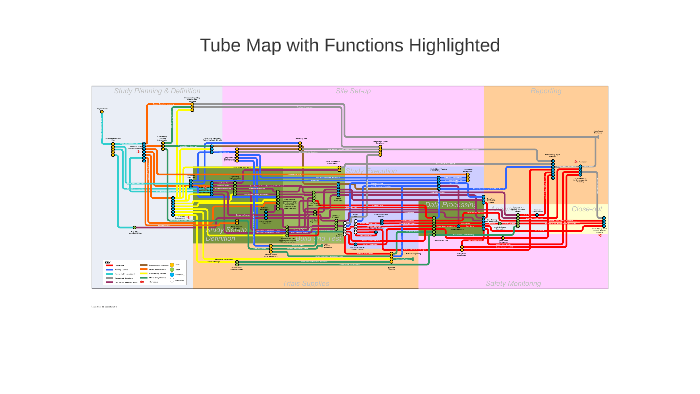Screen dimensions: 700x394
Task: Click the single yellow station ending the teal line
Action: click(102, 111)
